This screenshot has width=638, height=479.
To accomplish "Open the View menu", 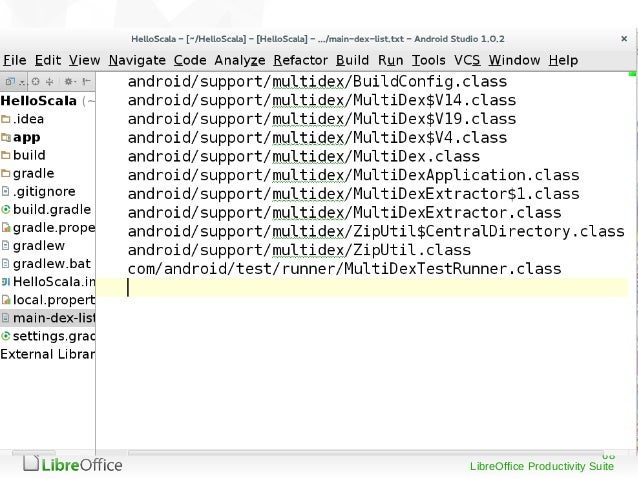I will (84, 60).
